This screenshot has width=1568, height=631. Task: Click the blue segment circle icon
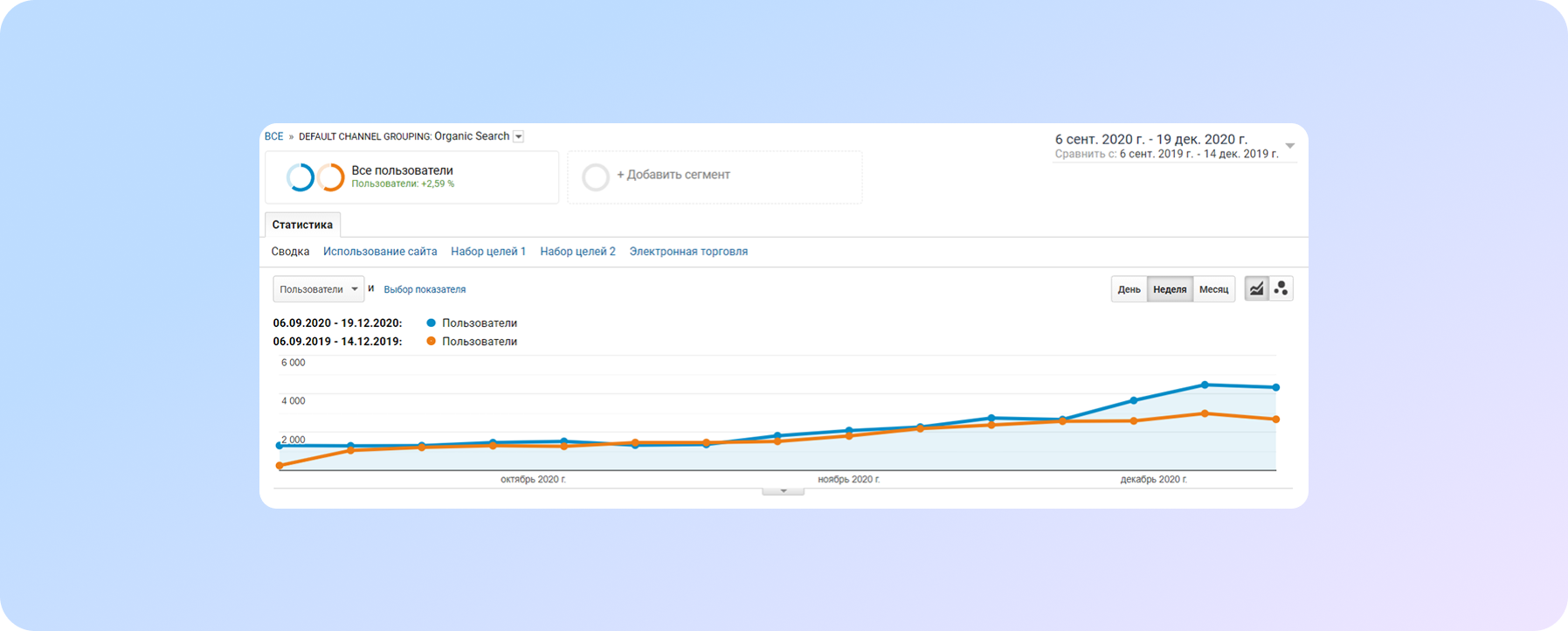coord(300,177)
